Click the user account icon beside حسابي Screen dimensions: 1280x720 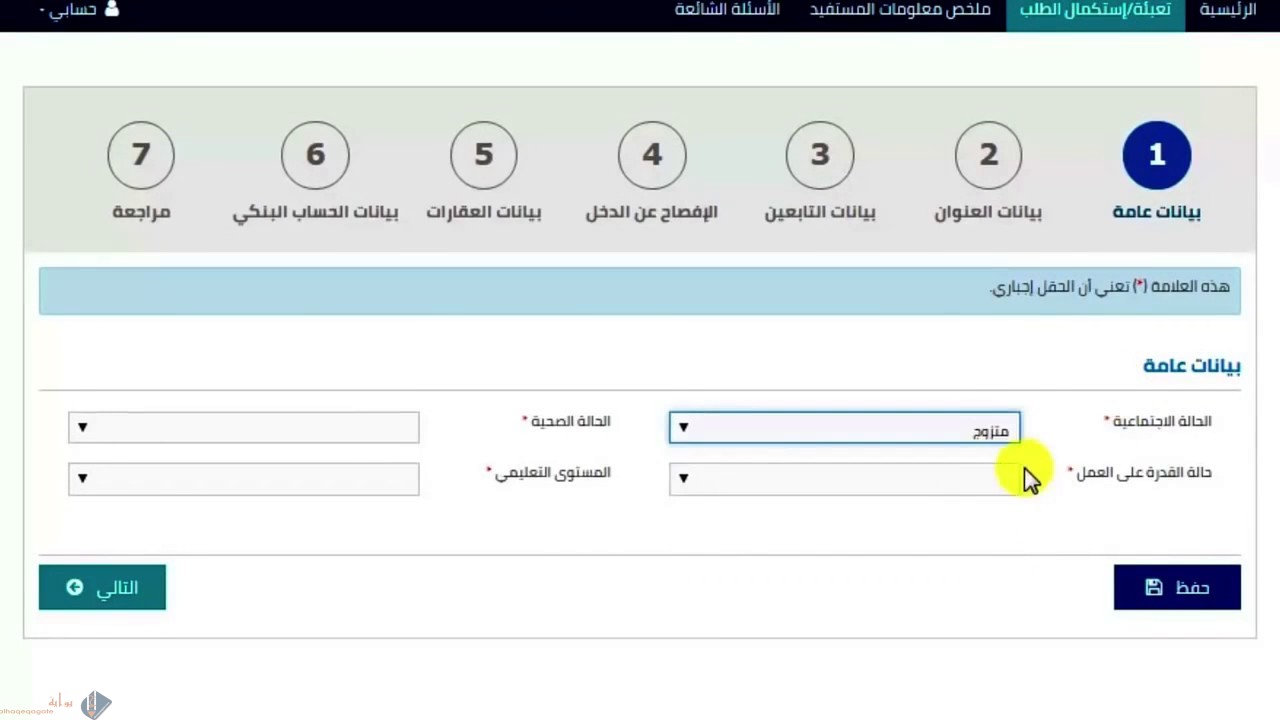[x=111, y=9]
